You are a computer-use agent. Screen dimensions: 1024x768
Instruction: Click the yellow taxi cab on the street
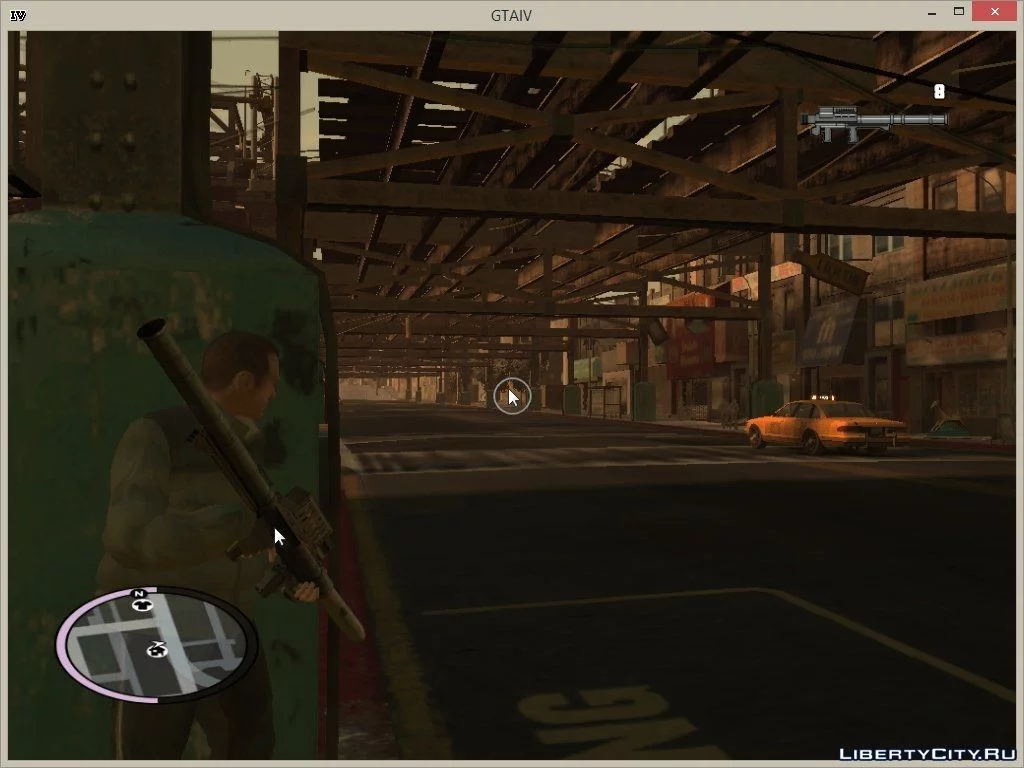[x=826, y=426]
